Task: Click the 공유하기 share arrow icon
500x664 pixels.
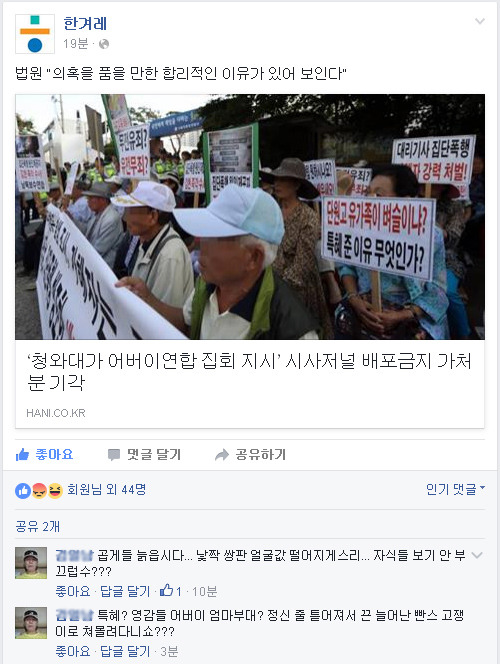Action: [x=222, y=455]
